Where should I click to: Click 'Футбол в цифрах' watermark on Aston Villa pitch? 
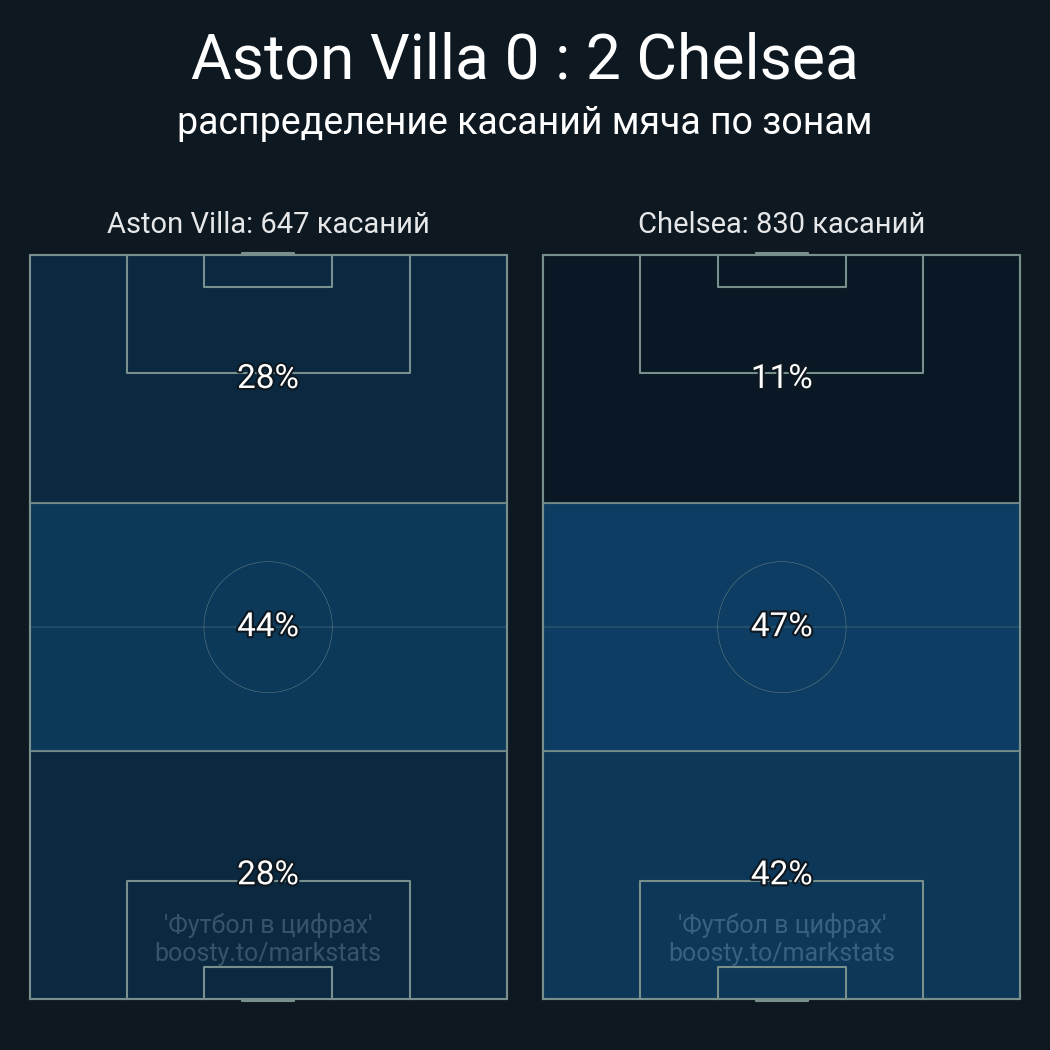268,924
